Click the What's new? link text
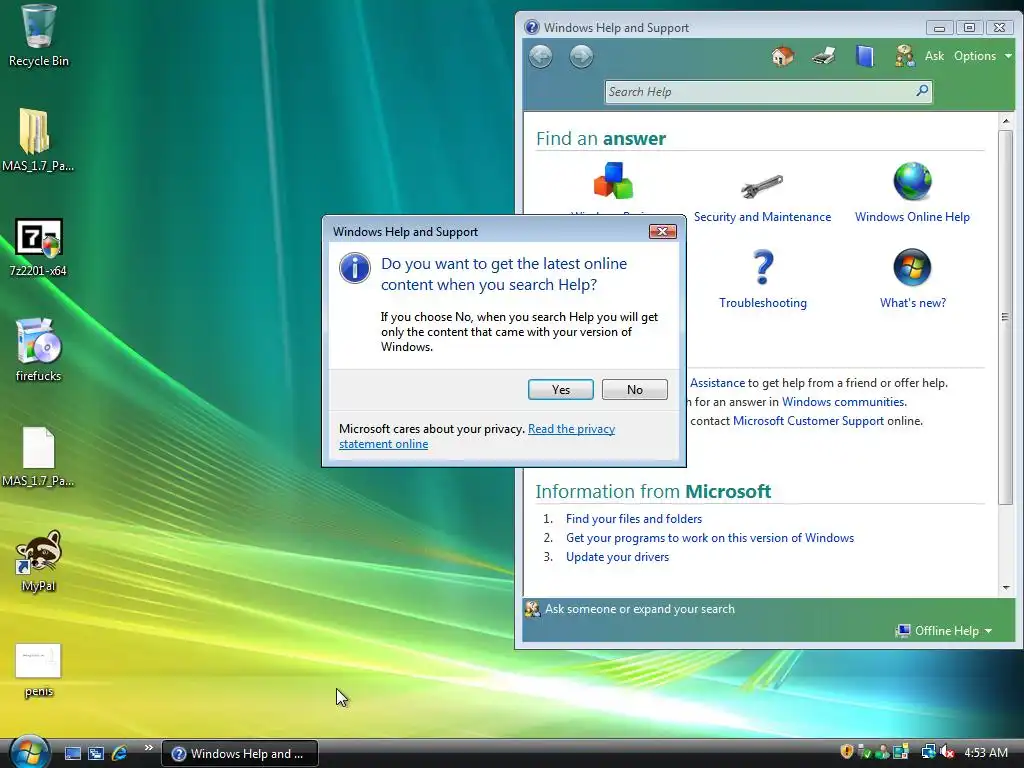 912,303
